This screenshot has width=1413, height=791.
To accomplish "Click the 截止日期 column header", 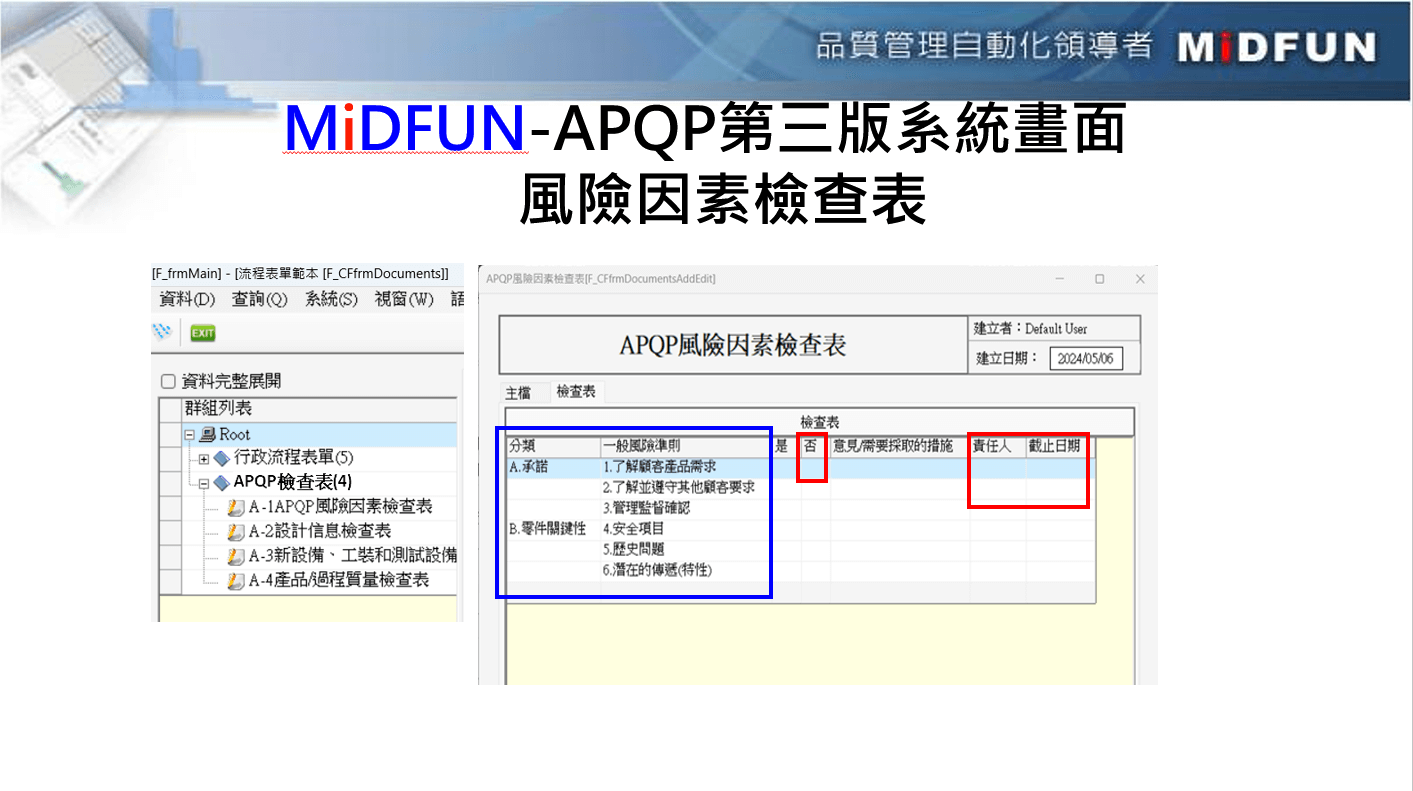I will (x=1060, y=446).
